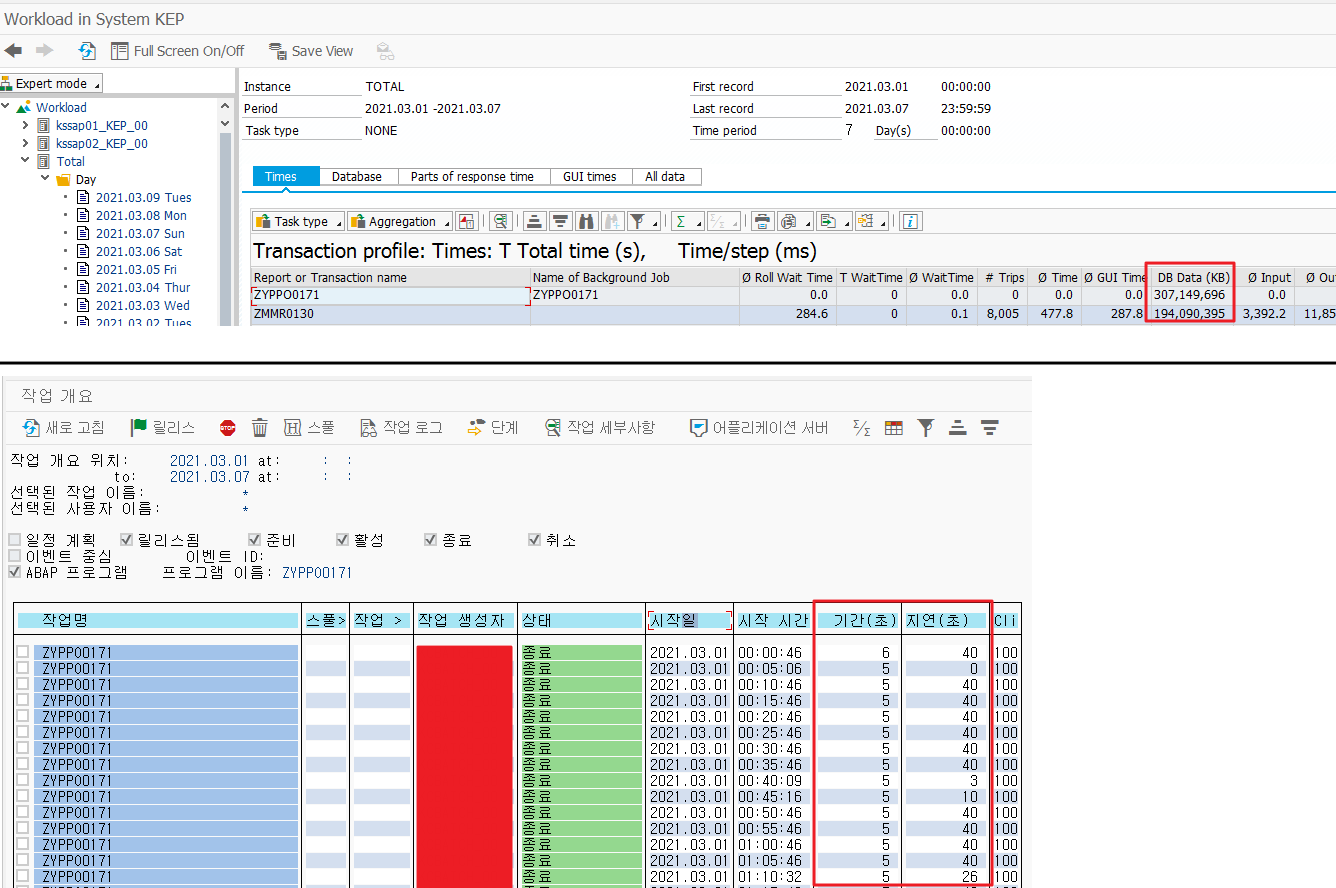Click the subtotal icon in job overview toolbar
This screenshot has height=888, width=1336.
click(862, 428)
